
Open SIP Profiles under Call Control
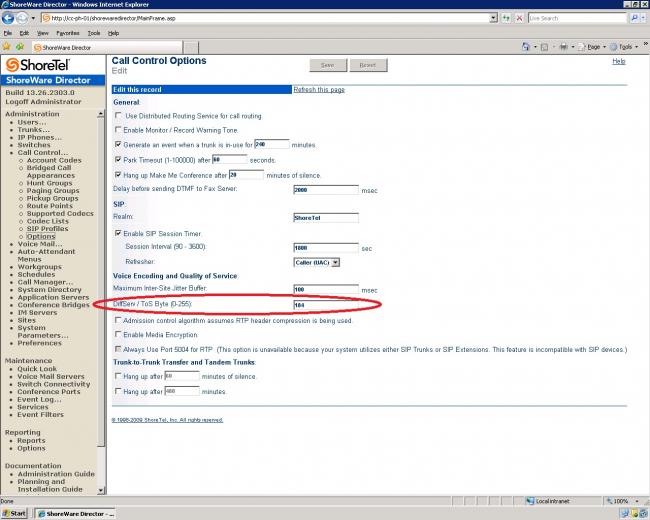point(47,229)
